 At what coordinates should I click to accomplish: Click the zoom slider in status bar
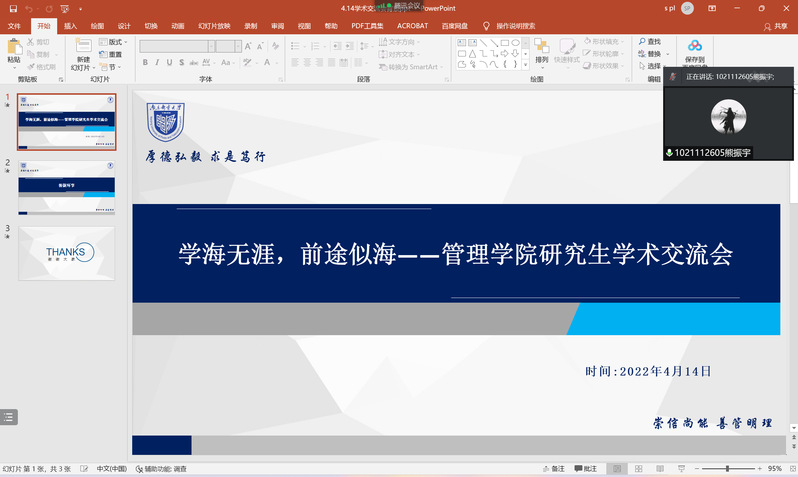[727, 469]
